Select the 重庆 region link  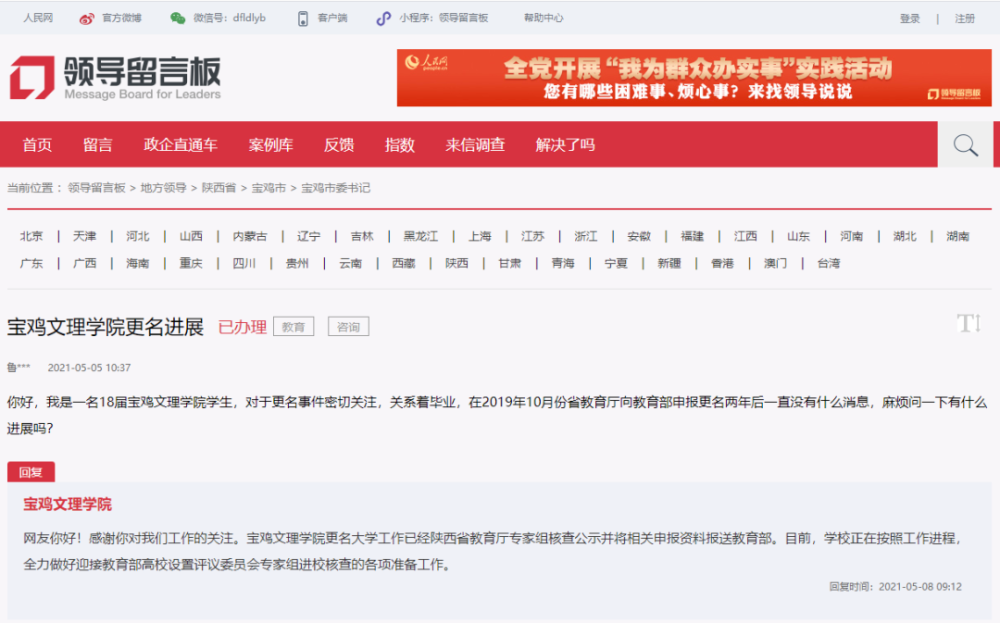click(191, 263)
